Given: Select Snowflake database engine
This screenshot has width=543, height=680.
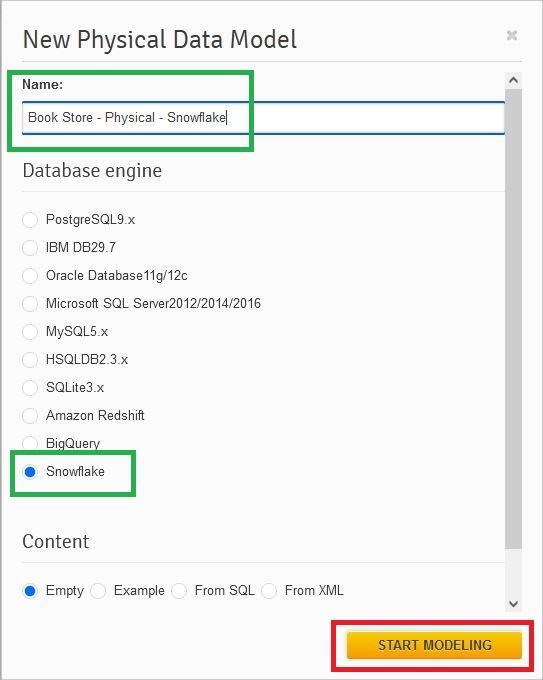Looking at the screenshot, I should pos(30,472).
